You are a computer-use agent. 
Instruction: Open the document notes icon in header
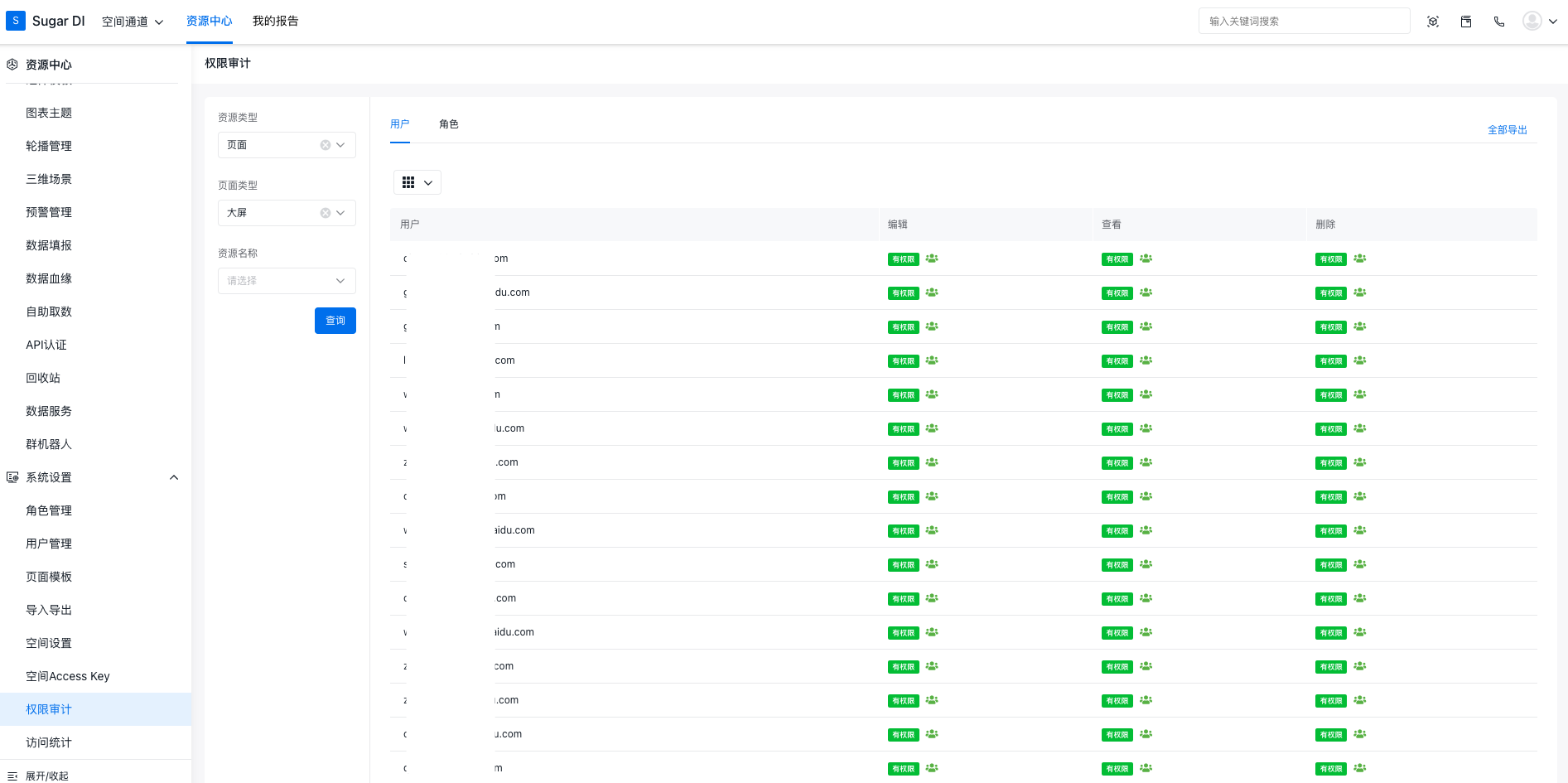coord(1466,22)
